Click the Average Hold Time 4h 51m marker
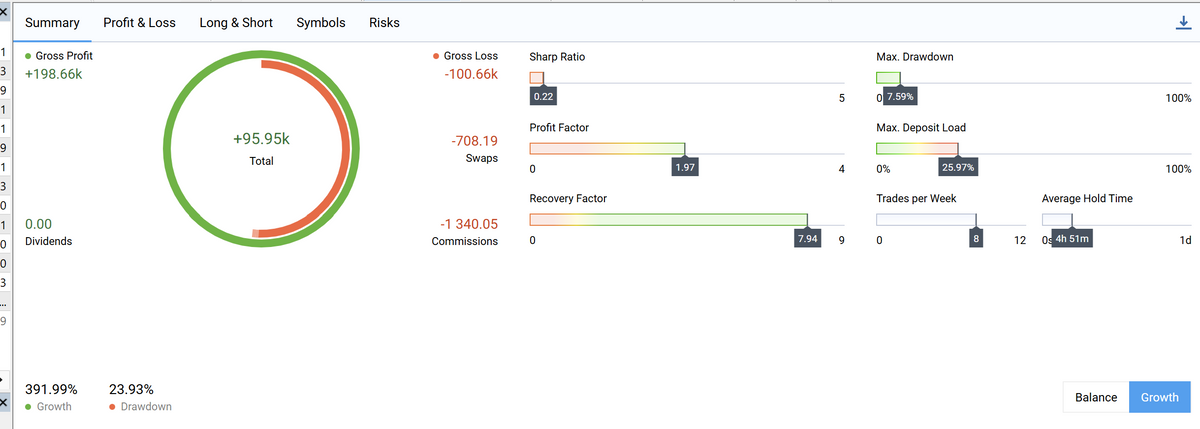1200x429 pixels. click(x=1073, y=239)
